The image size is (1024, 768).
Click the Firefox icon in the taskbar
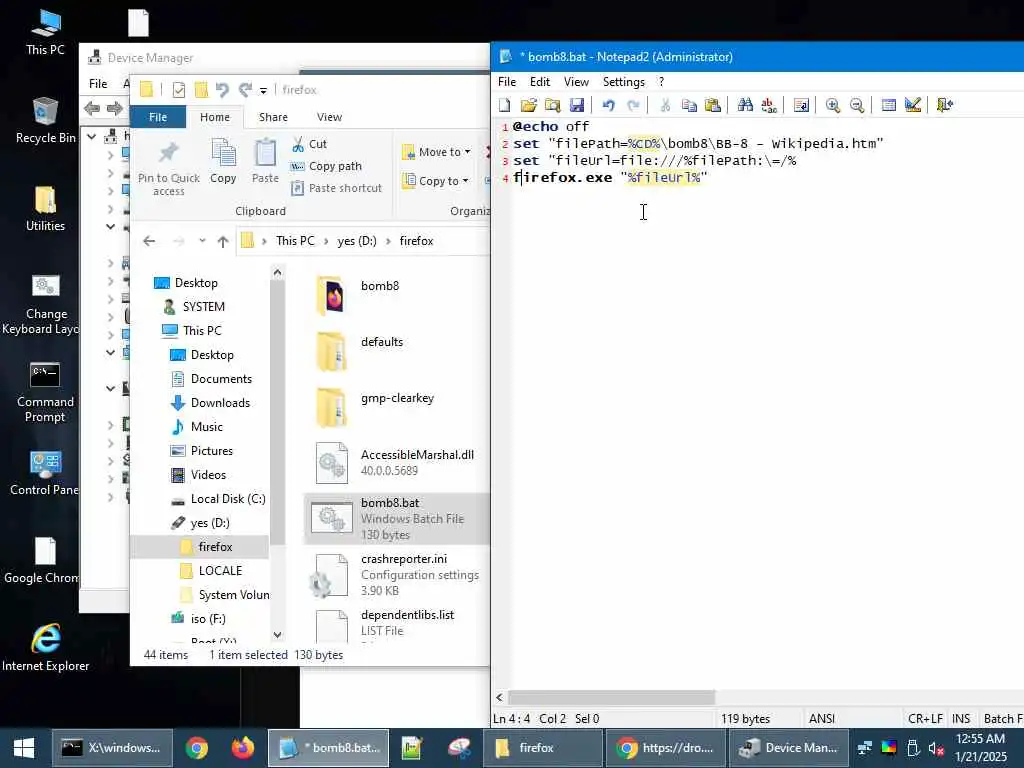coord(243,748)
